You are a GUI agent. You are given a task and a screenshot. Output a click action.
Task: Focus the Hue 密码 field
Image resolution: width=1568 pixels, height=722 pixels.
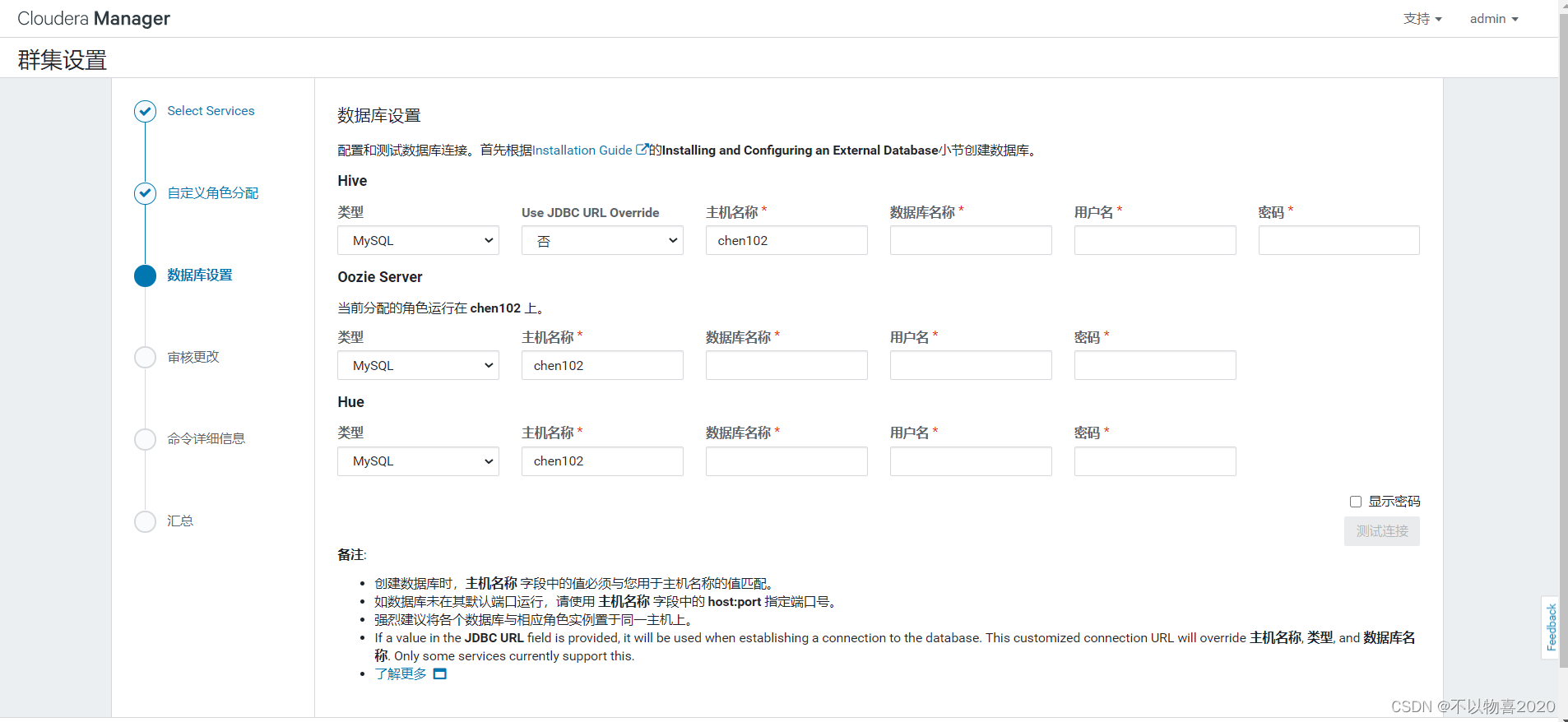pyautogui.click(x=1155, y=461)
